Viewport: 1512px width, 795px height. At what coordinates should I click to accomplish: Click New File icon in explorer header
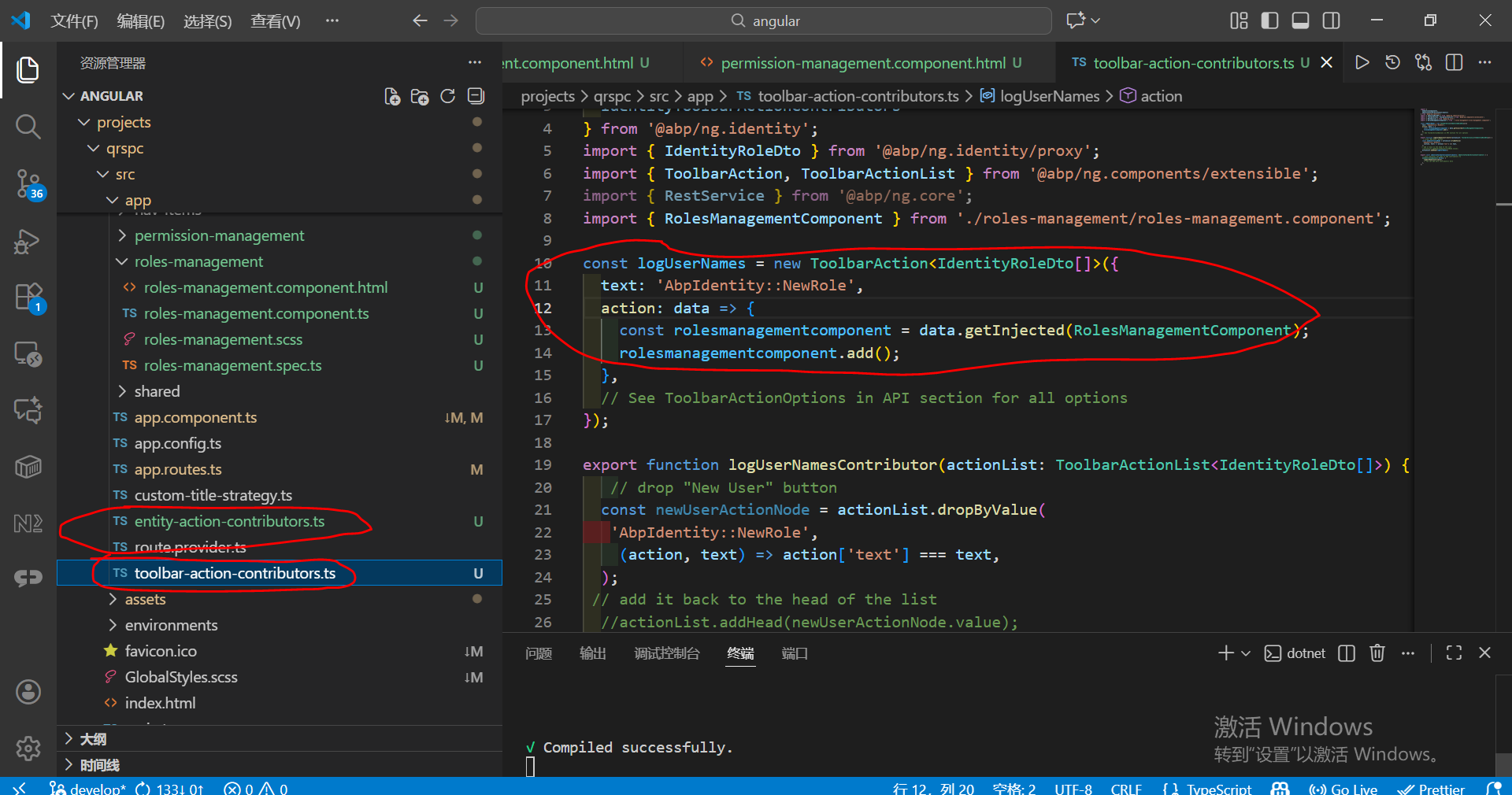(x=391, y=96)
